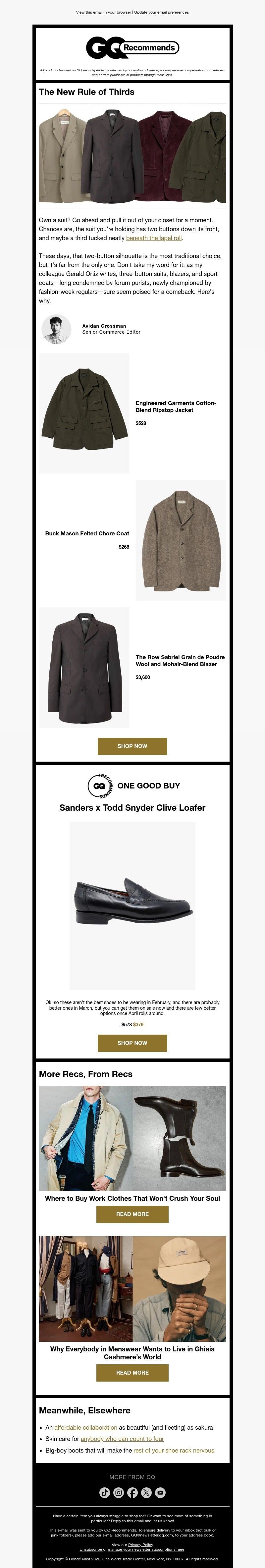This screenshot has width=265, height=1568.
Task: Follow the 'beneath the lapel roll' link
Action: (154, 238)
